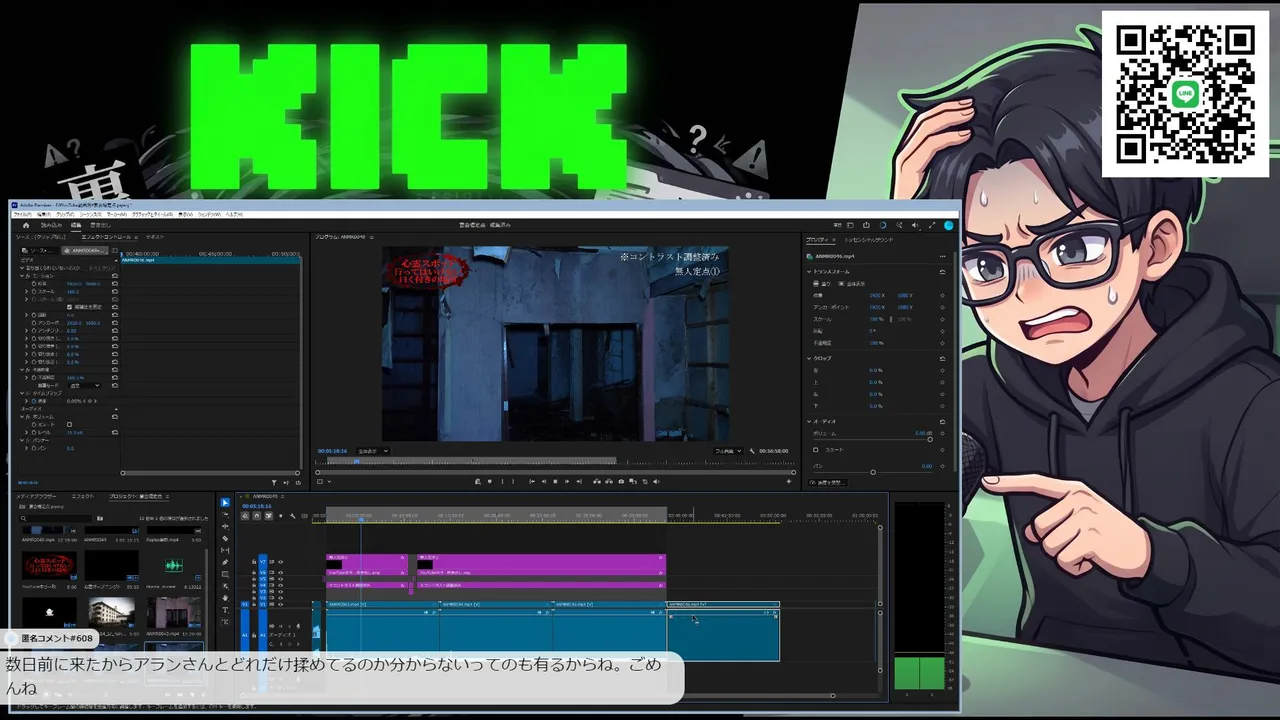Select the Pen tool

pos(225,563)
